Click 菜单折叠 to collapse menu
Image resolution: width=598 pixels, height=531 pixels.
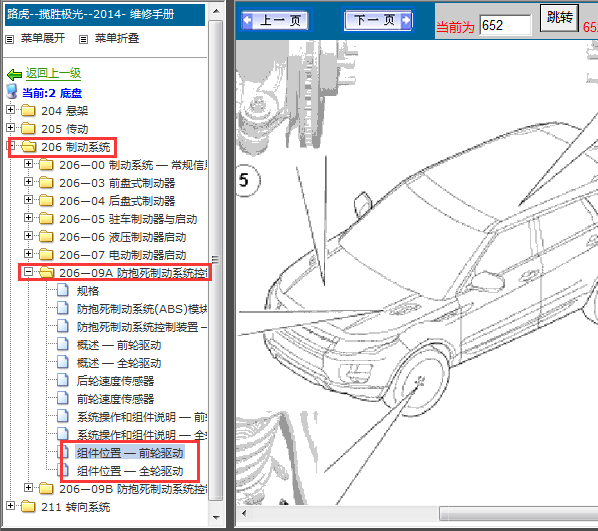pyautogui.click(x=117, y=38)
